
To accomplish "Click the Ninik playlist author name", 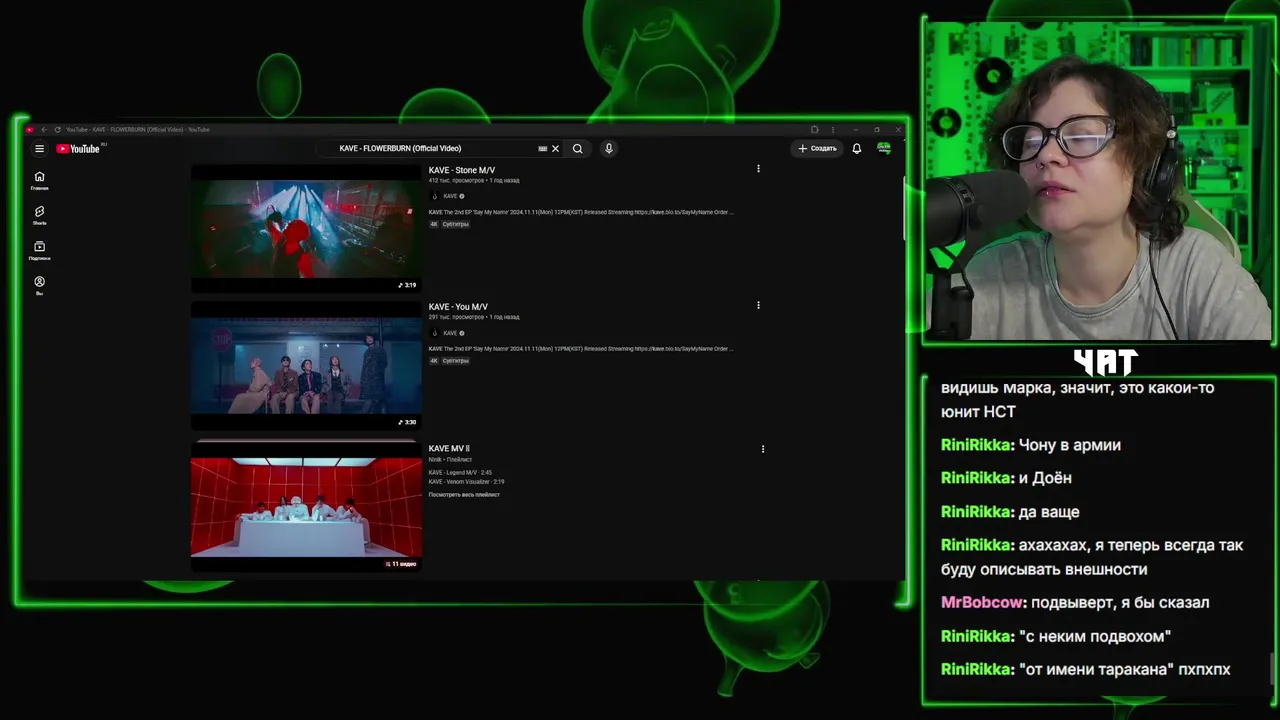I will (435, 460).
